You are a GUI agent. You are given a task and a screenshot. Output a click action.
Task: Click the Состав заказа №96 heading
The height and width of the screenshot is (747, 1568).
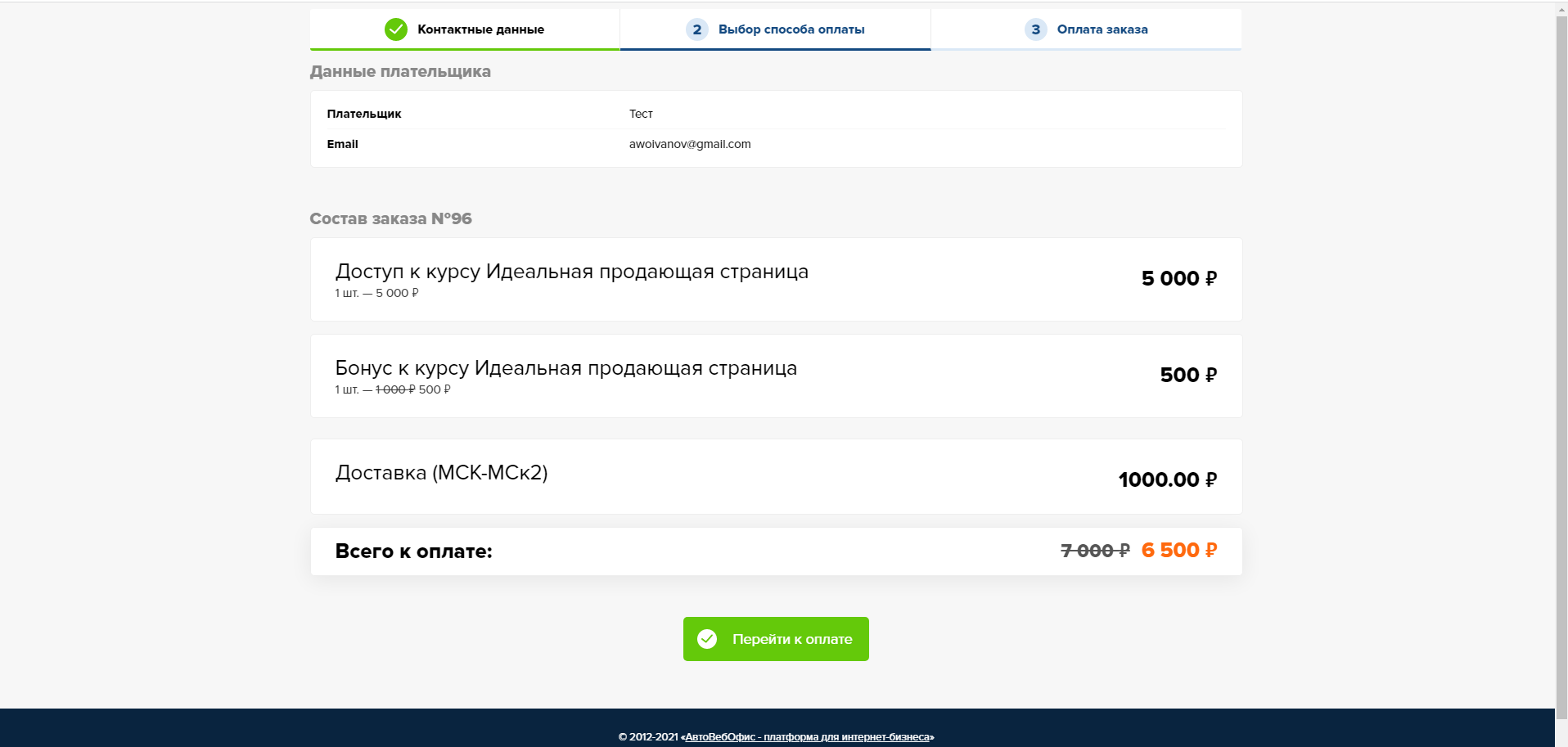click(x=390, y=218)
